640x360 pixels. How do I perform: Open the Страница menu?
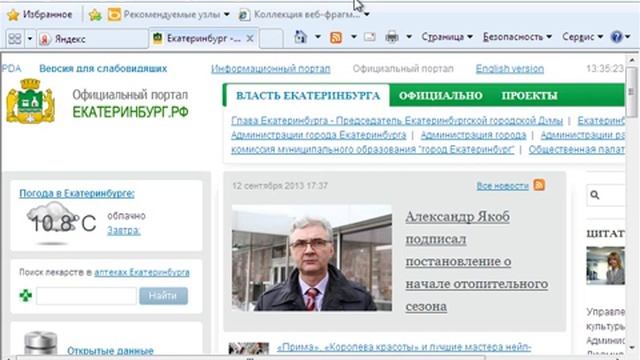[447, 37]
